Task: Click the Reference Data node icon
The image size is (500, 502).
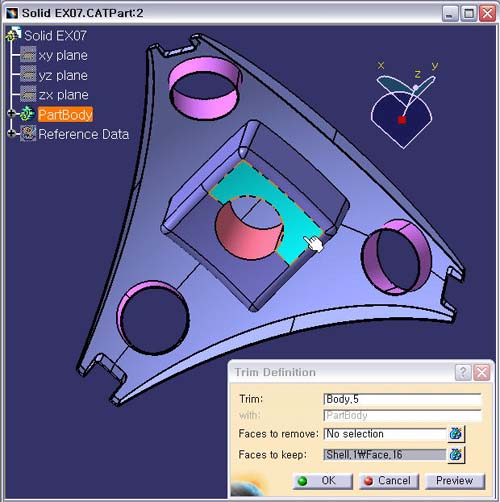Action: [28, 134]
